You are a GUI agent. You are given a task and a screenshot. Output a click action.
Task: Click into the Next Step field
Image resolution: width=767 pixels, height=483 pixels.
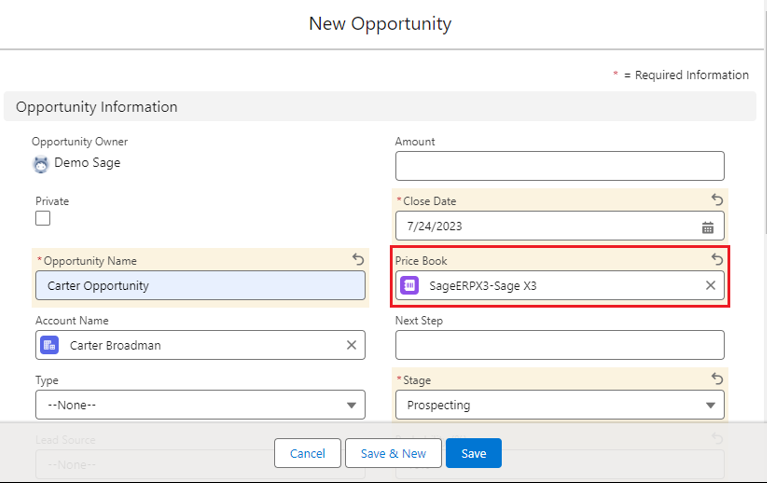tap(559, 345)
